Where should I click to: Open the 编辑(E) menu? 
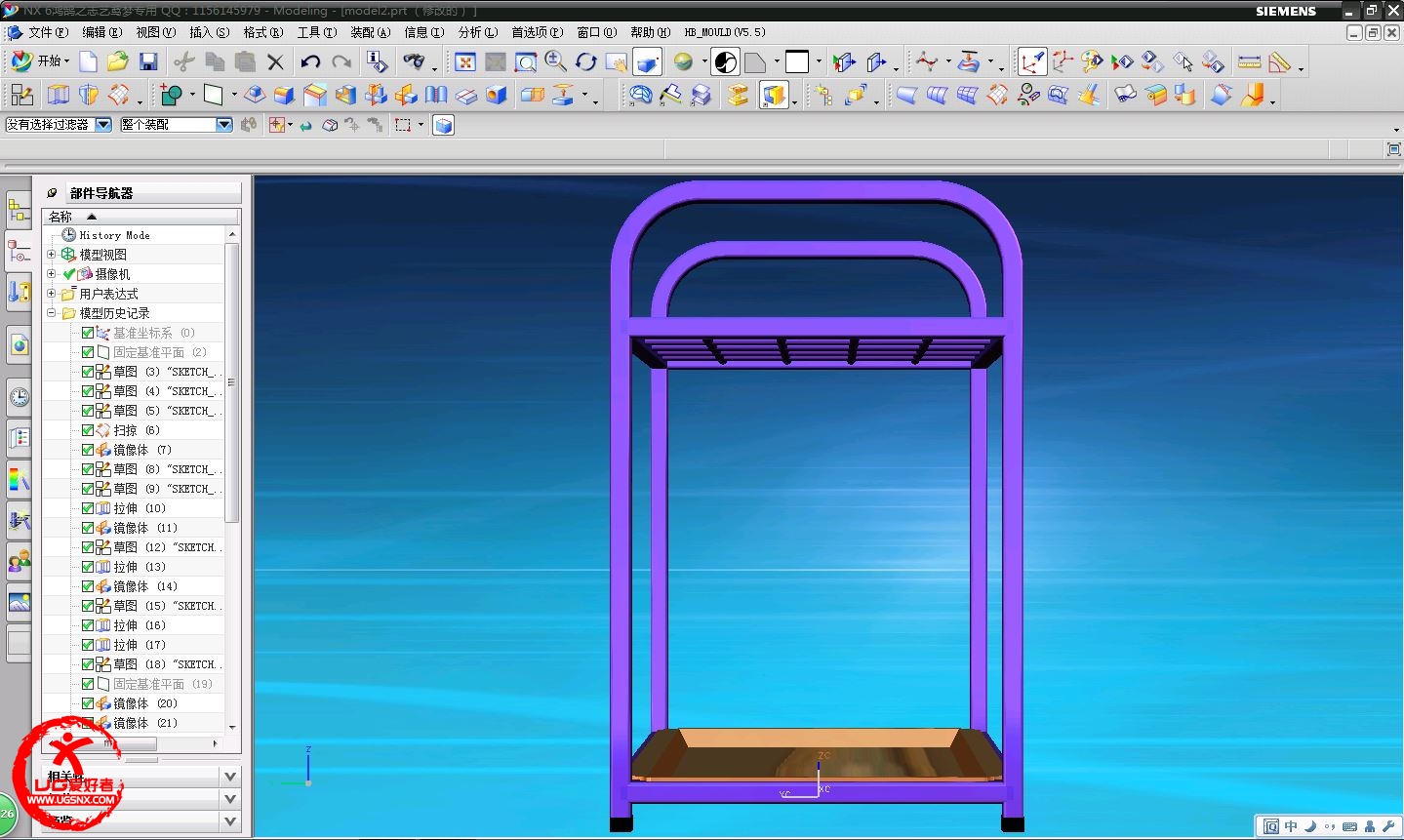point(101,32)
